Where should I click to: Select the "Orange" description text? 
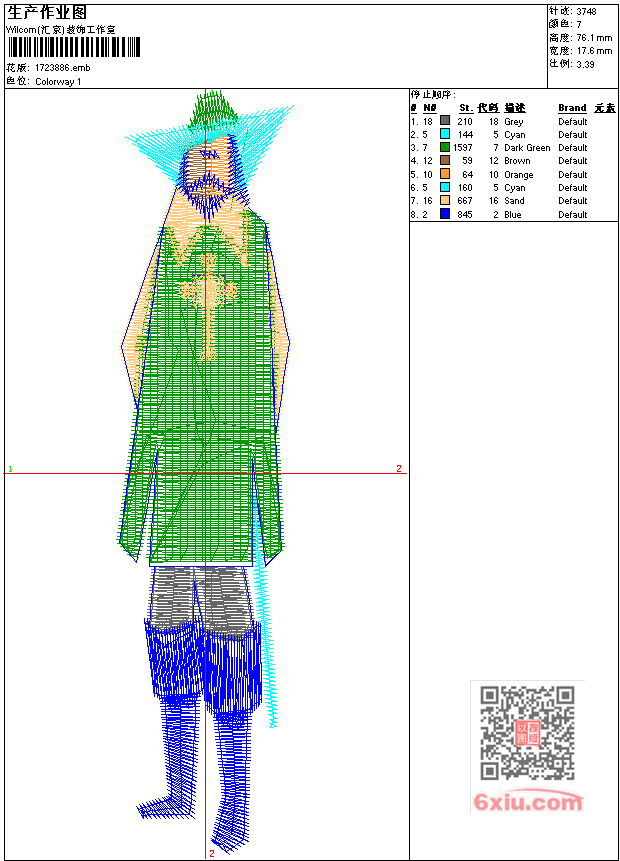[518, 175]
